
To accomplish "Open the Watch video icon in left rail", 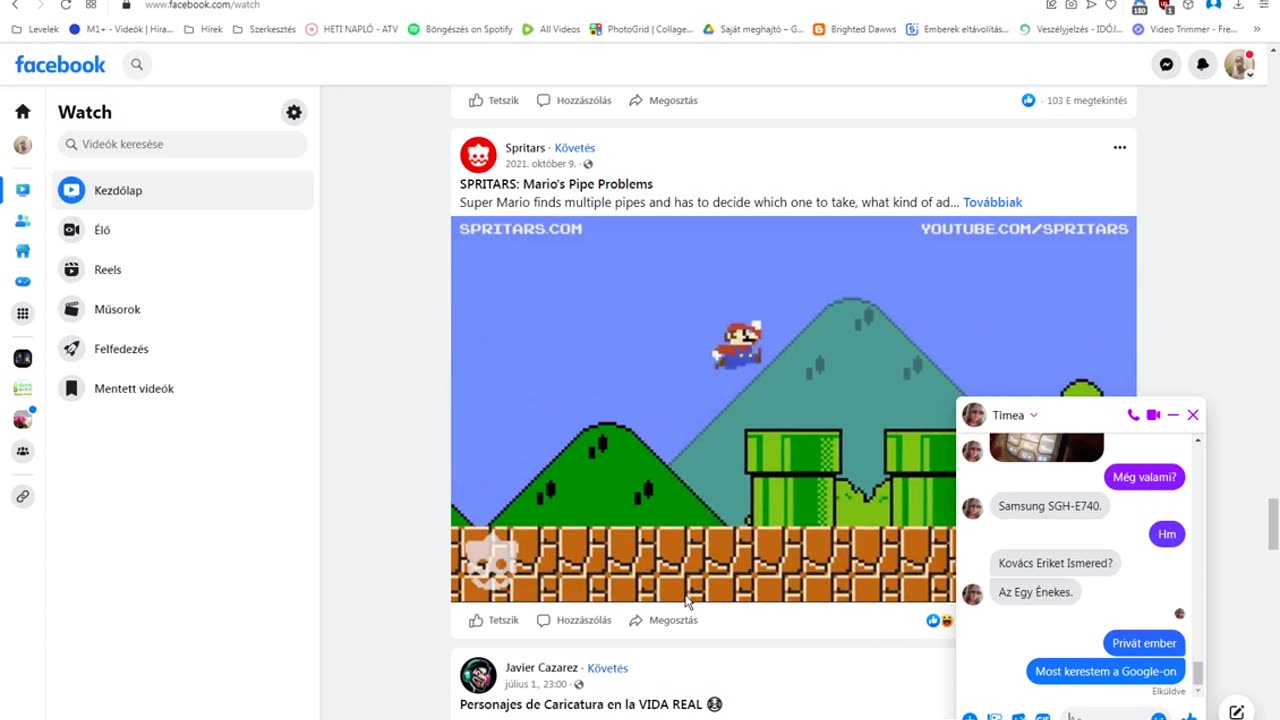I will point(23,190).
